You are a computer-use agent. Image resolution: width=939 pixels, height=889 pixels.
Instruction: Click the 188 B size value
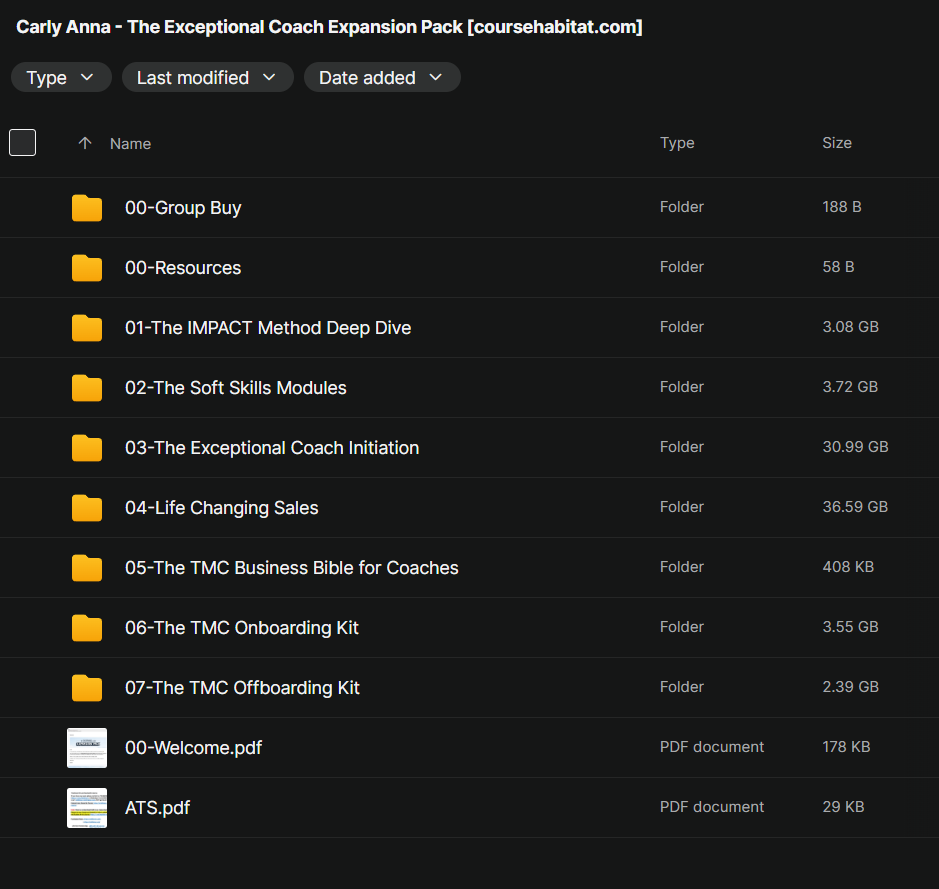coord(841,207)
